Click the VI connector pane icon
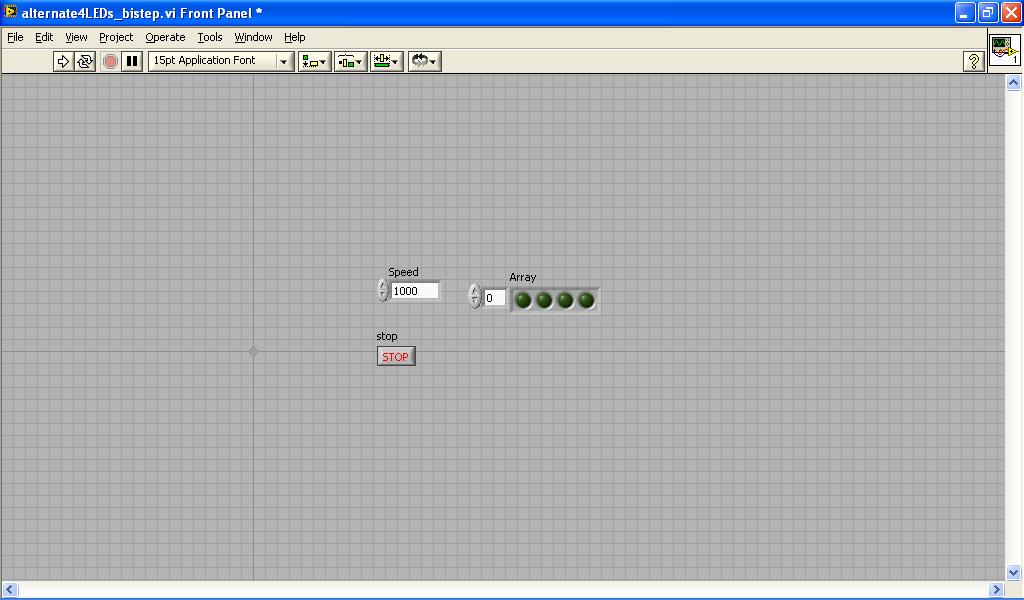 [x=1004, y=50]
